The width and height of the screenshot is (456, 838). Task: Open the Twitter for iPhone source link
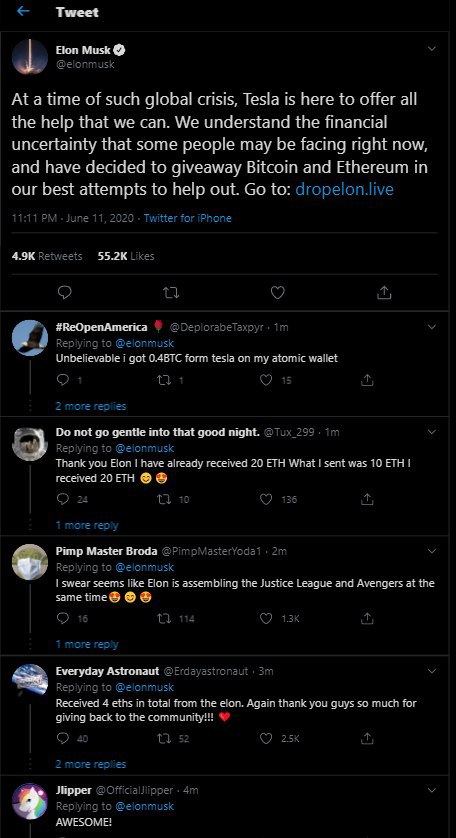tap(188, 218)
